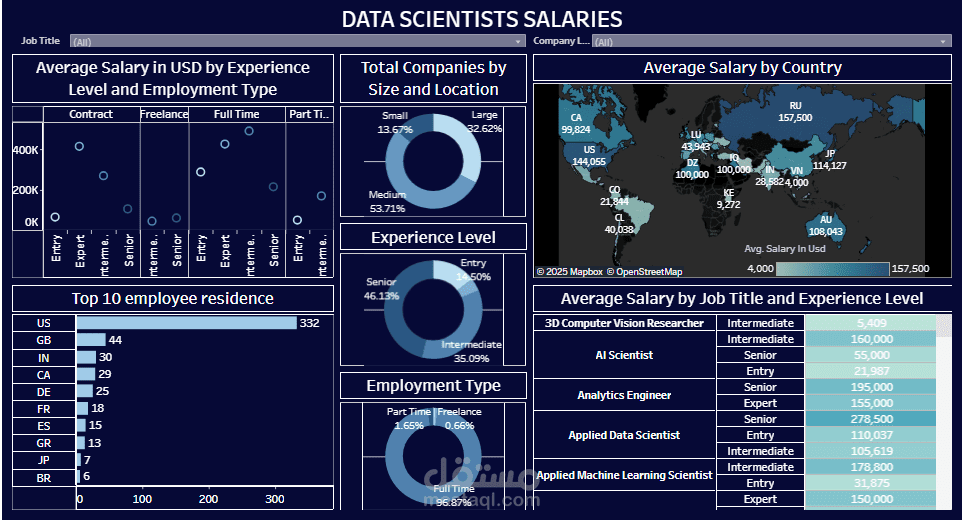This screenshot has width=964, height=520.
Task: Click the Contract Expert data point near 400K
Action: [x=79, y=146]
